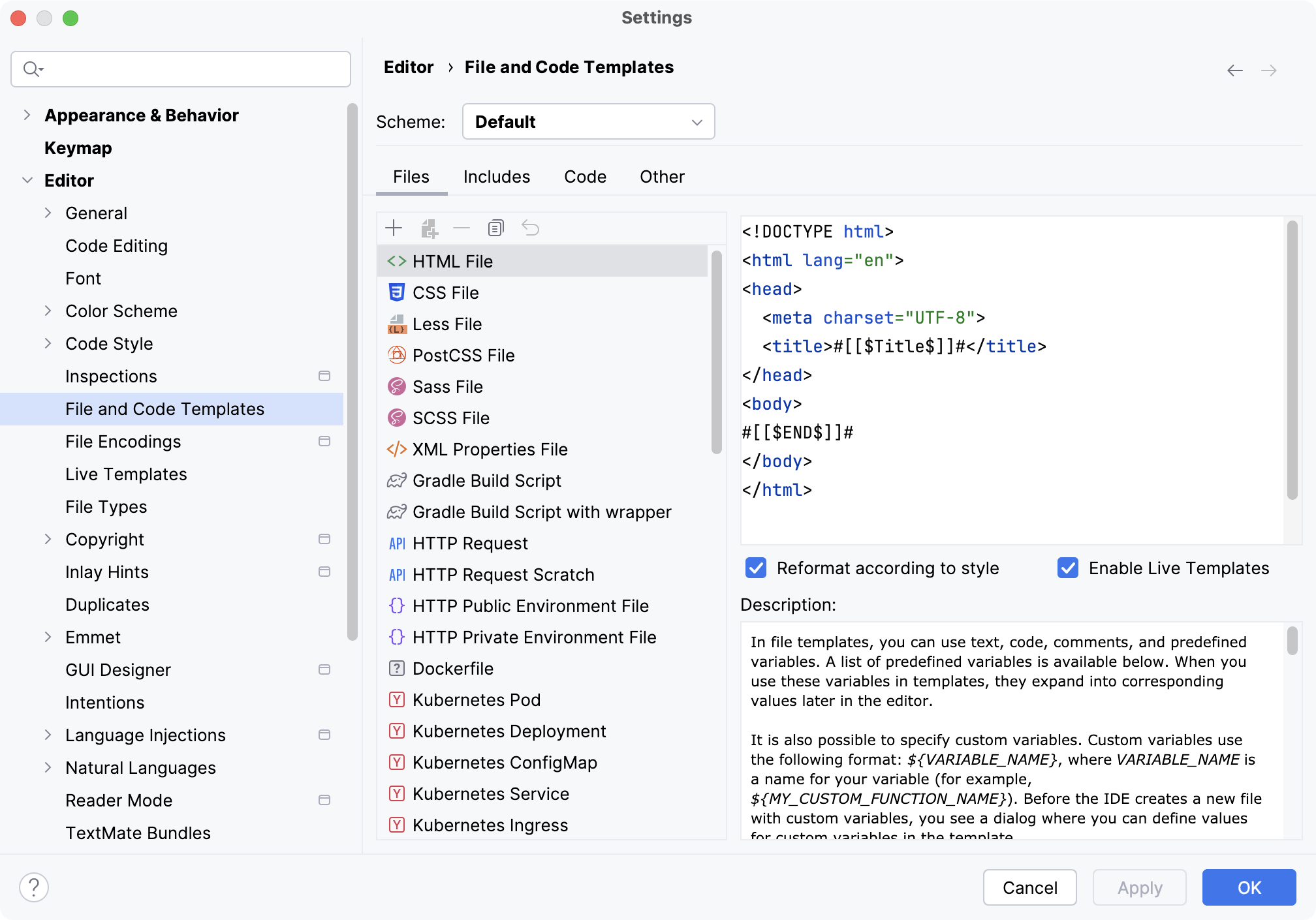The image size is (1316, 920).
Task: Select the Dockerfile template icon
Action: (398, 668)
